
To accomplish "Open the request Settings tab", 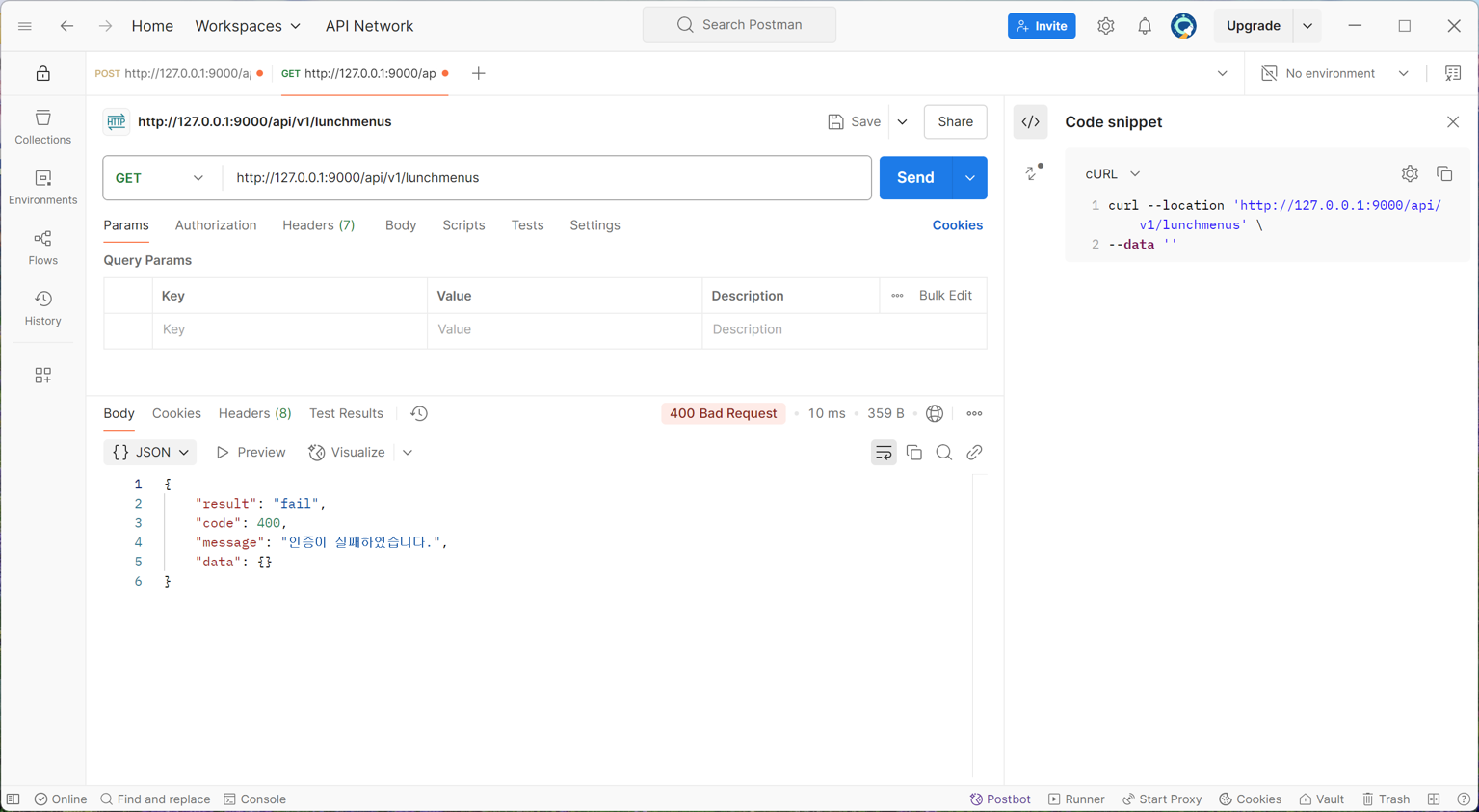I will [594, 225].
